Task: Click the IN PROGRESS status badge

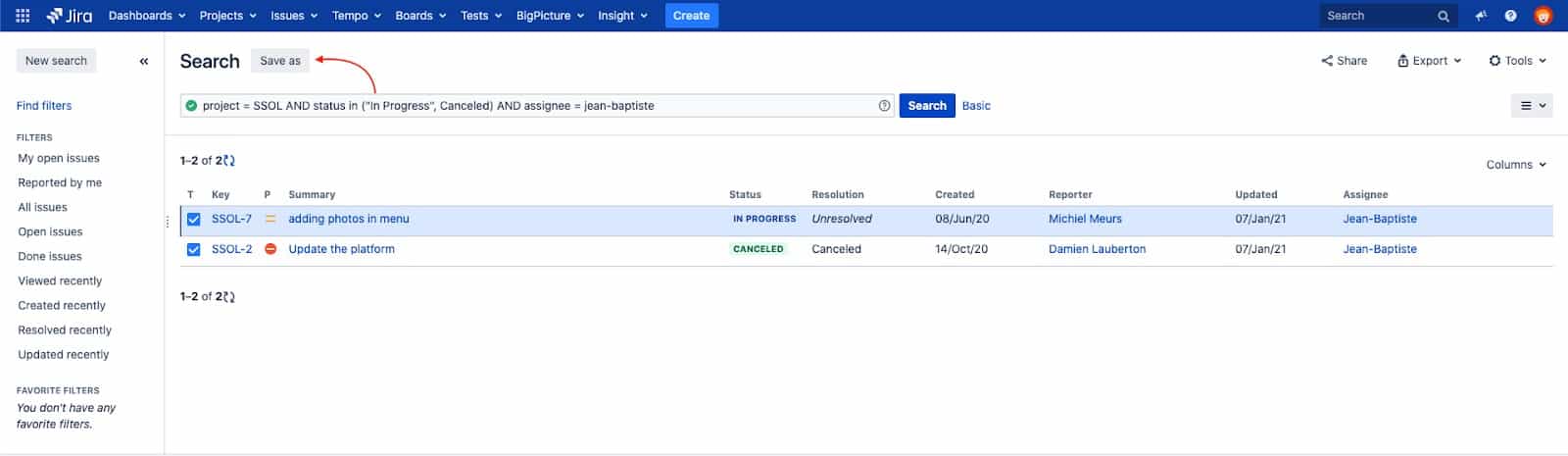Action: [x=764, y=220]
